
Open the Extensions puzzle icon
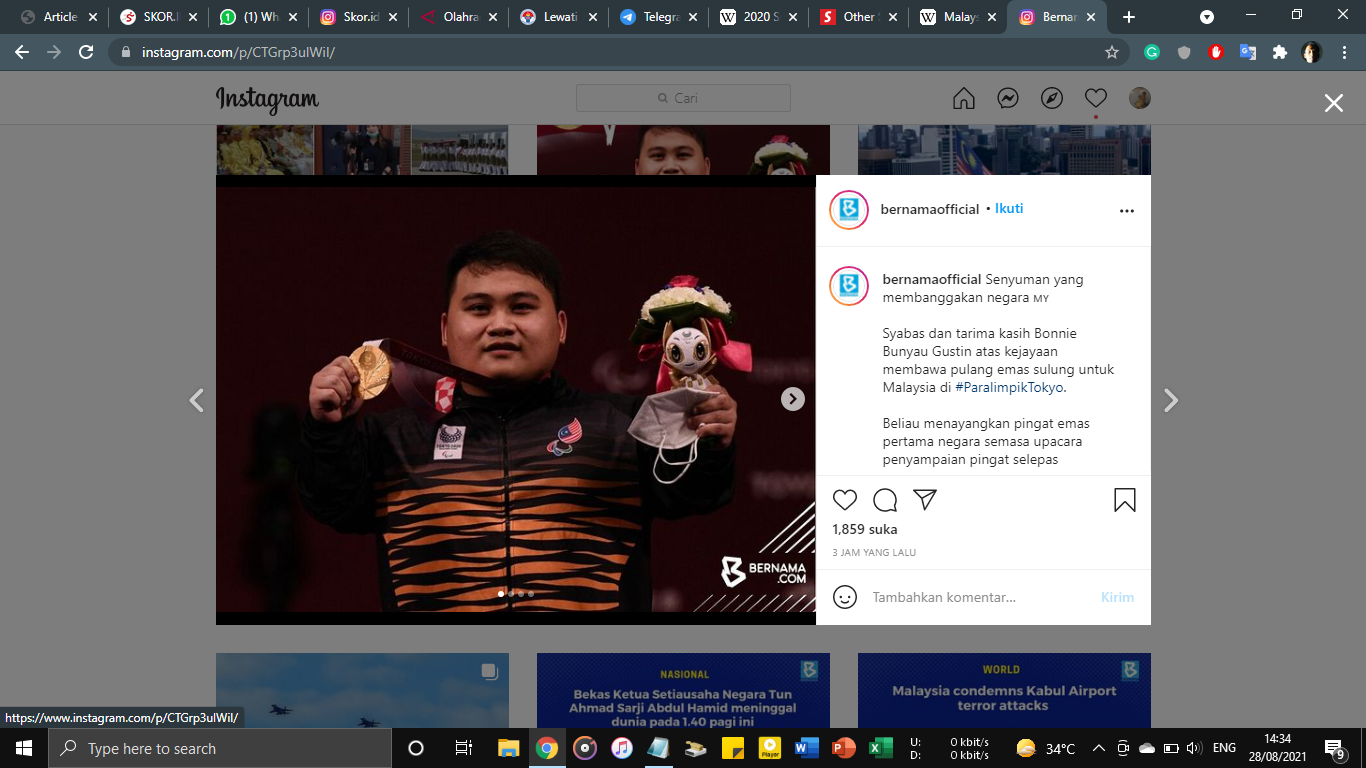tap(1279, 52)
